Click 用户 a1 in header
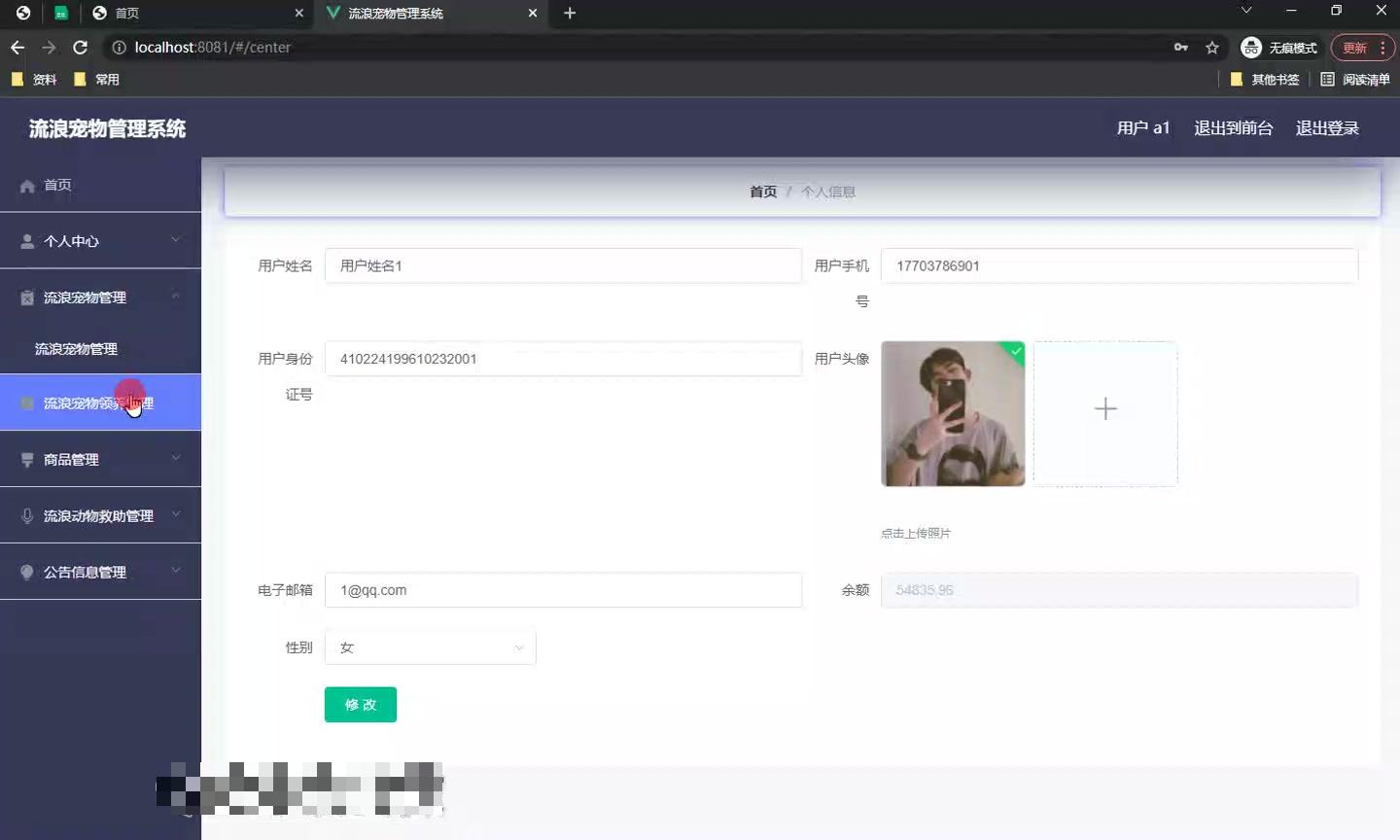Screen dimensions: 1400x840 (1143, 128)
